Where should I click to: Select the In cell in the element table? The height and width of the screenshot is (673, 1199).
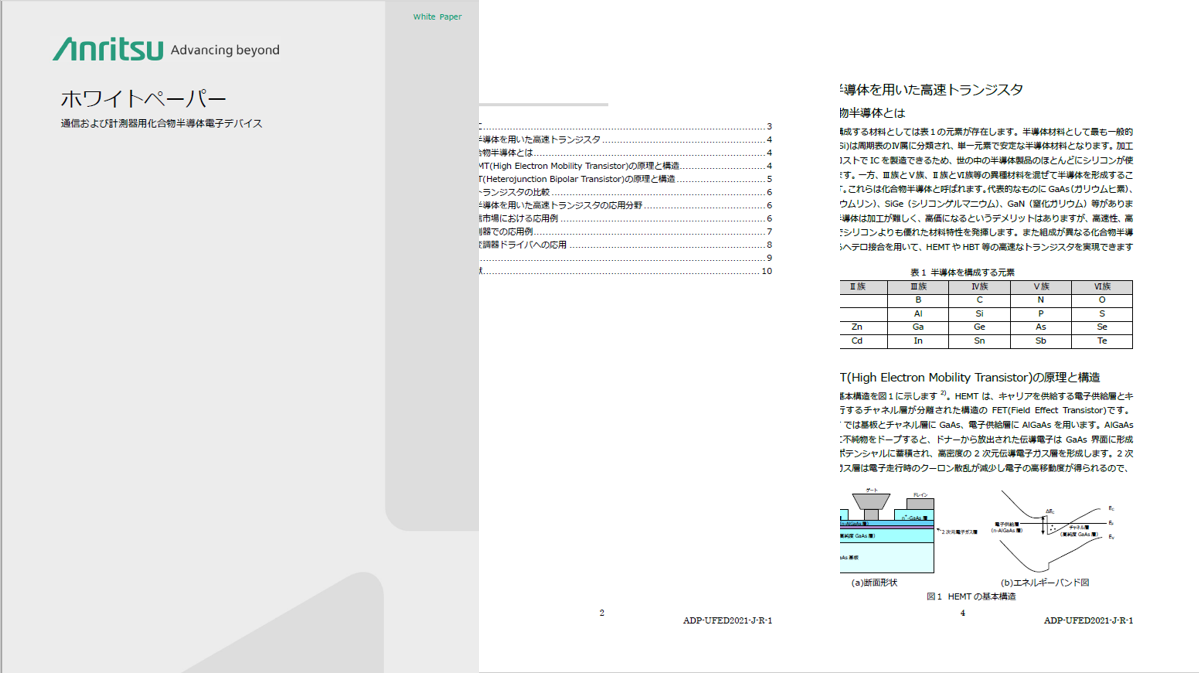point(918,341)
